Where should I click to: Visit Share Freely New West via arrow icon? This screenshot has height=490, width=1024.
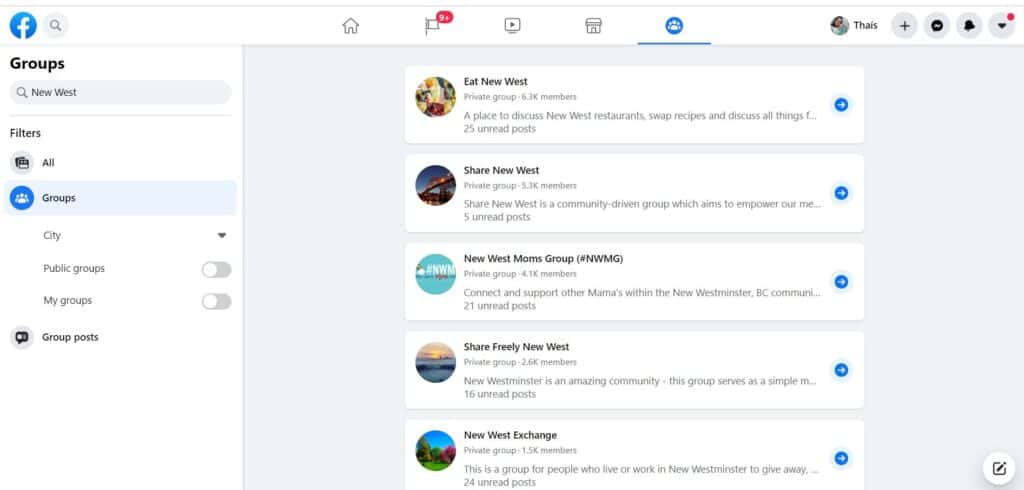[841, 370]
